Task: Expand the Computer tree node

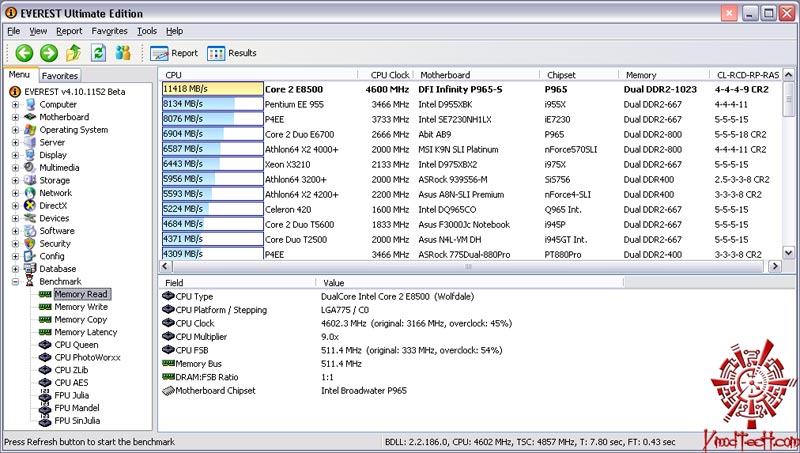Action: (16, 104)
